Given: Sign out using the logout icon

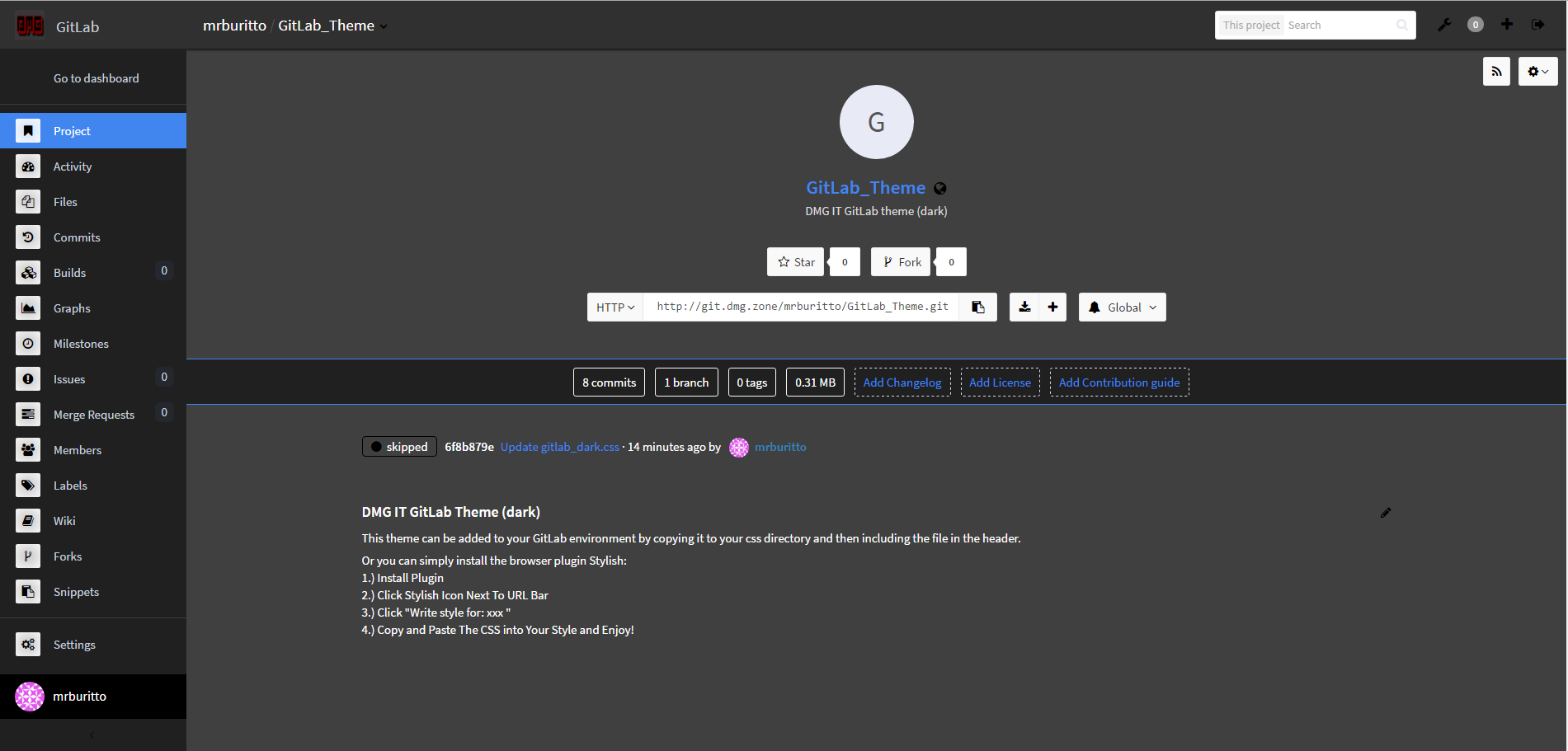Looking at the screenshot, I should click(x=1539, y=25).
